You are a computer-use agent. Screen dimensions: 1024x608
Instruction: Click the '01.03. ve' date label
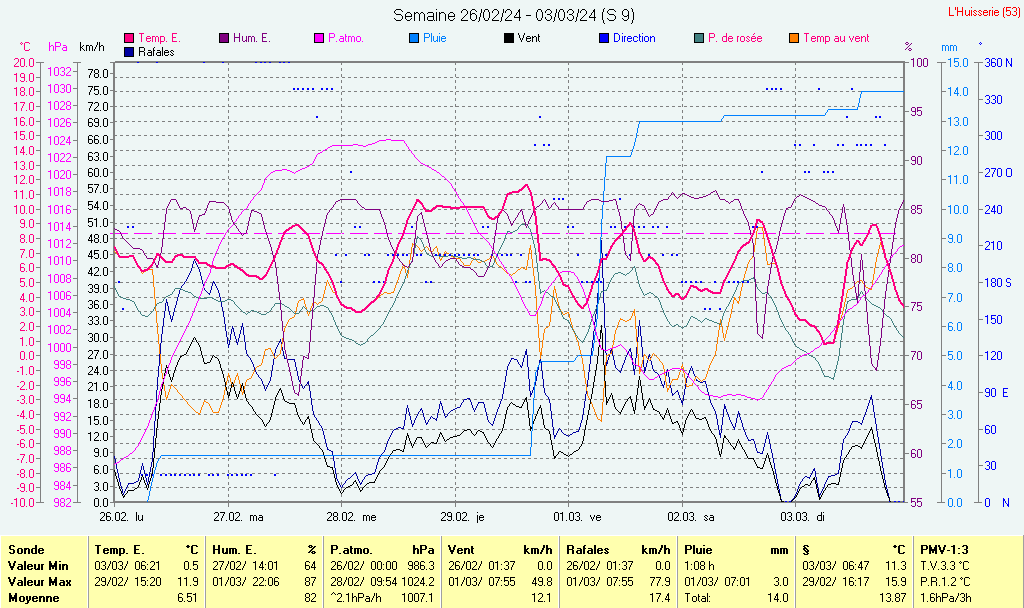click(577, 517)
